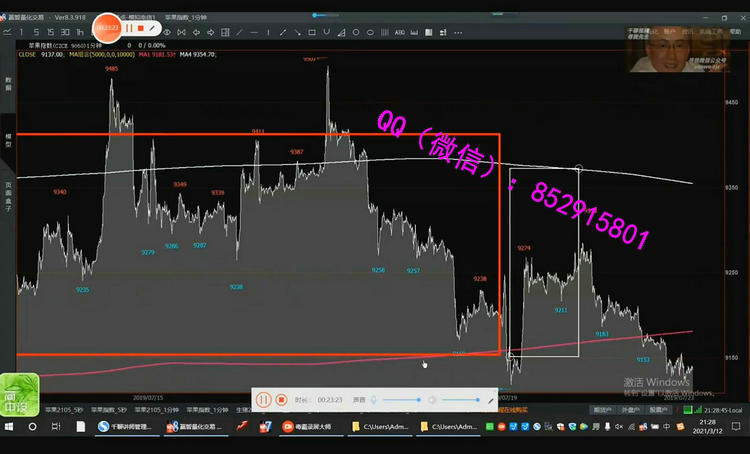
Task: Click the pause button on bottom recorder bar
Action: (264, 399)
